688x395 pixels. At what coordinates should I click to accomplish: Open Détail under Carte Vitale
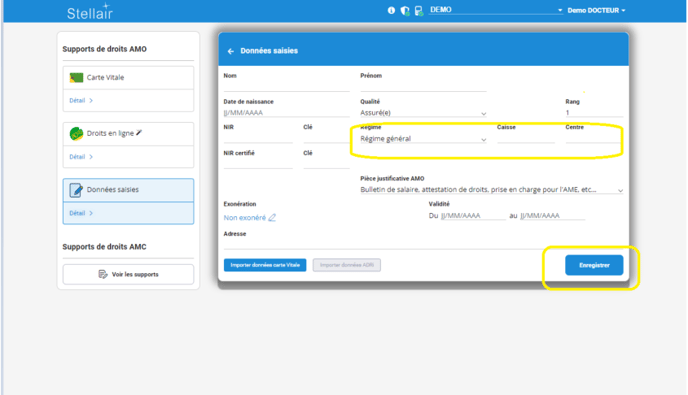tap(81, 101)
